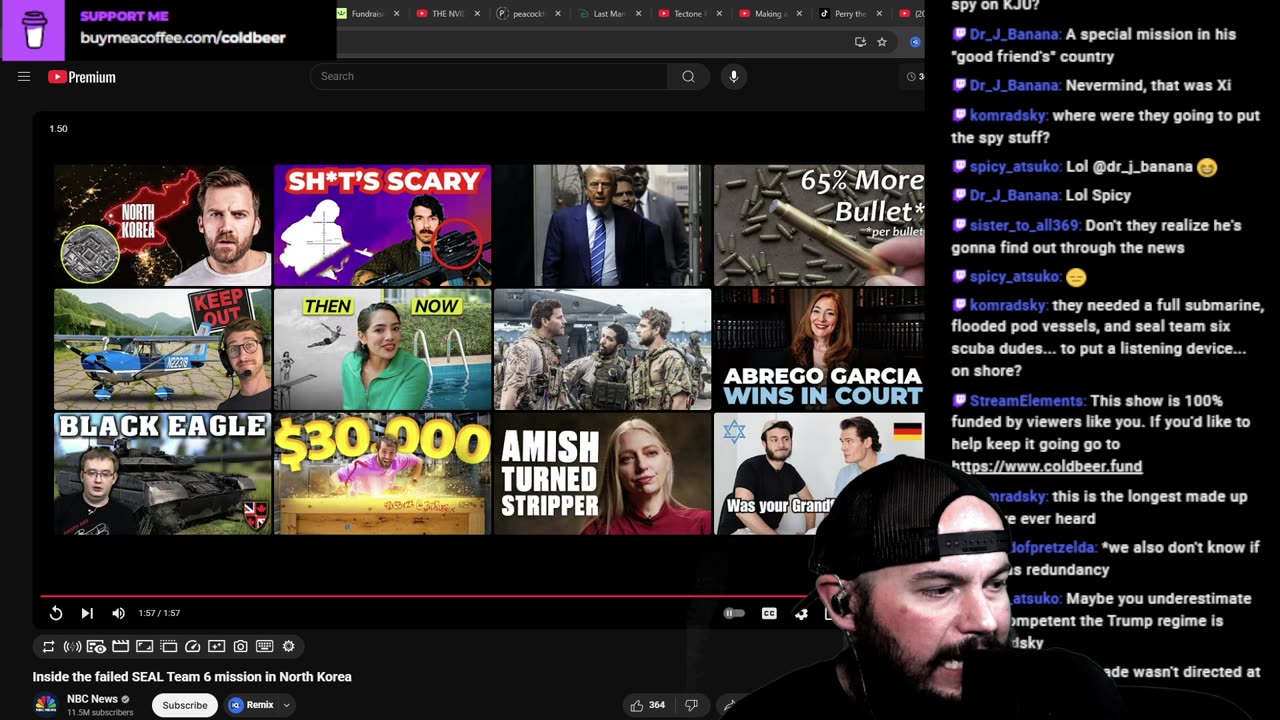
Task: Click the buymeacoffee.com/coldbeer text
Action: tap(183, 38)
